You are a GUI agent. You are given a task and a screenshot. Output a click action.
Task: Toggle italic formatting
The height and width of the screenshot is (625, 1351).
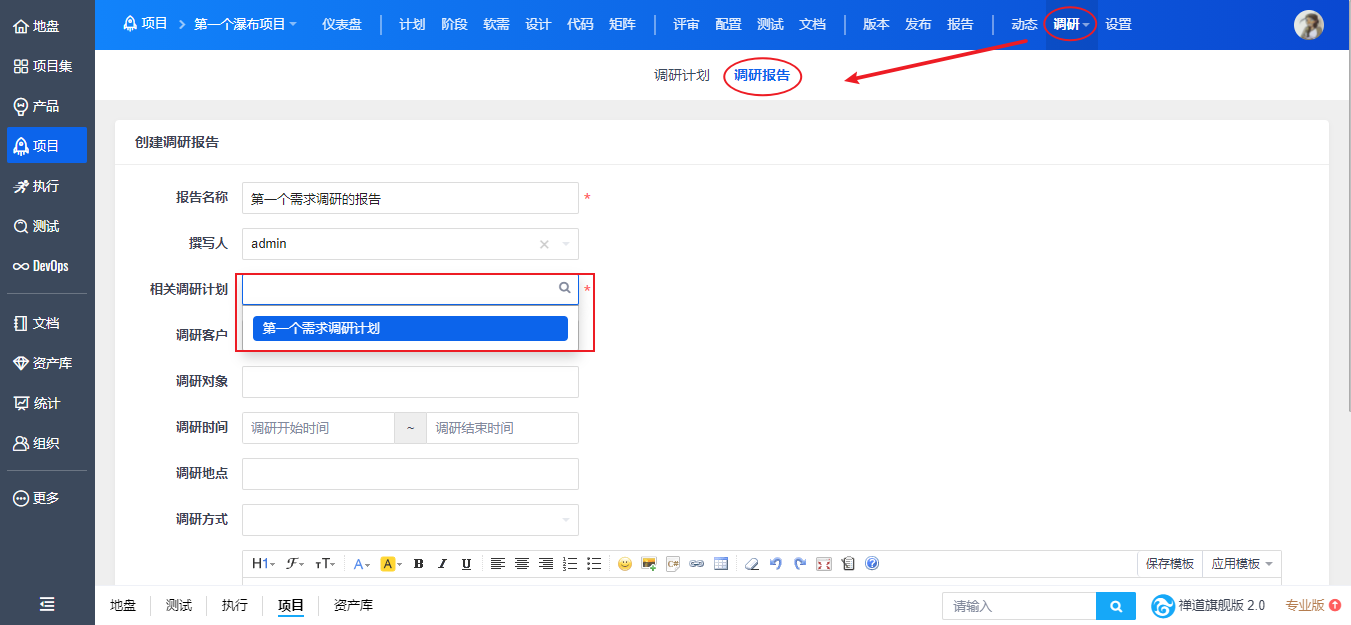(443, 564)
